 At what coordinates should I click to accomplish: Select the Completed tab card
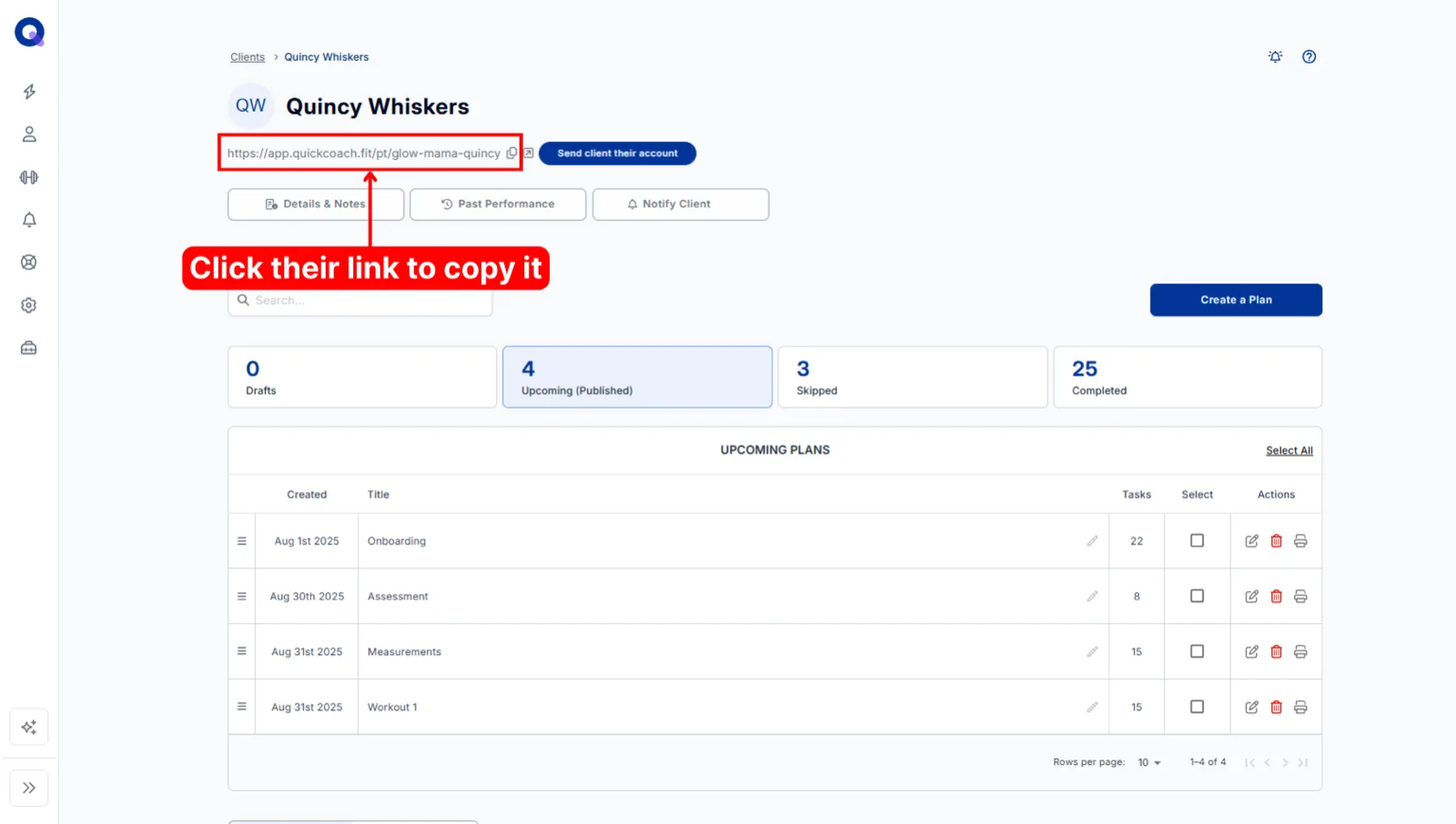tap(1188, 377)
